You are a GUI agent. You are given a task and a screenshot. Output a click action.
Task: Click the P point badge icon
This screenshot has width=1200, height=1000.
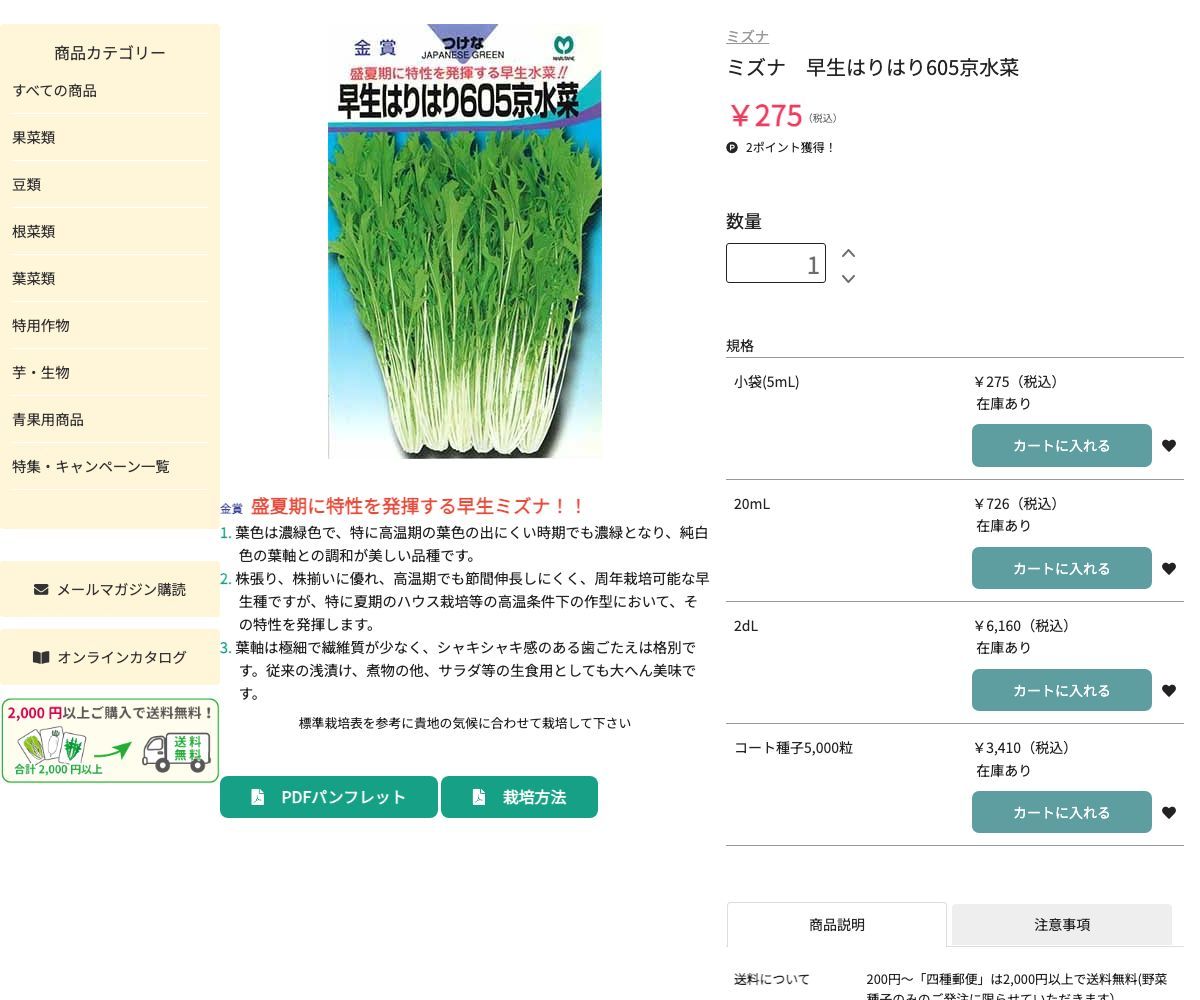point(732,147)
